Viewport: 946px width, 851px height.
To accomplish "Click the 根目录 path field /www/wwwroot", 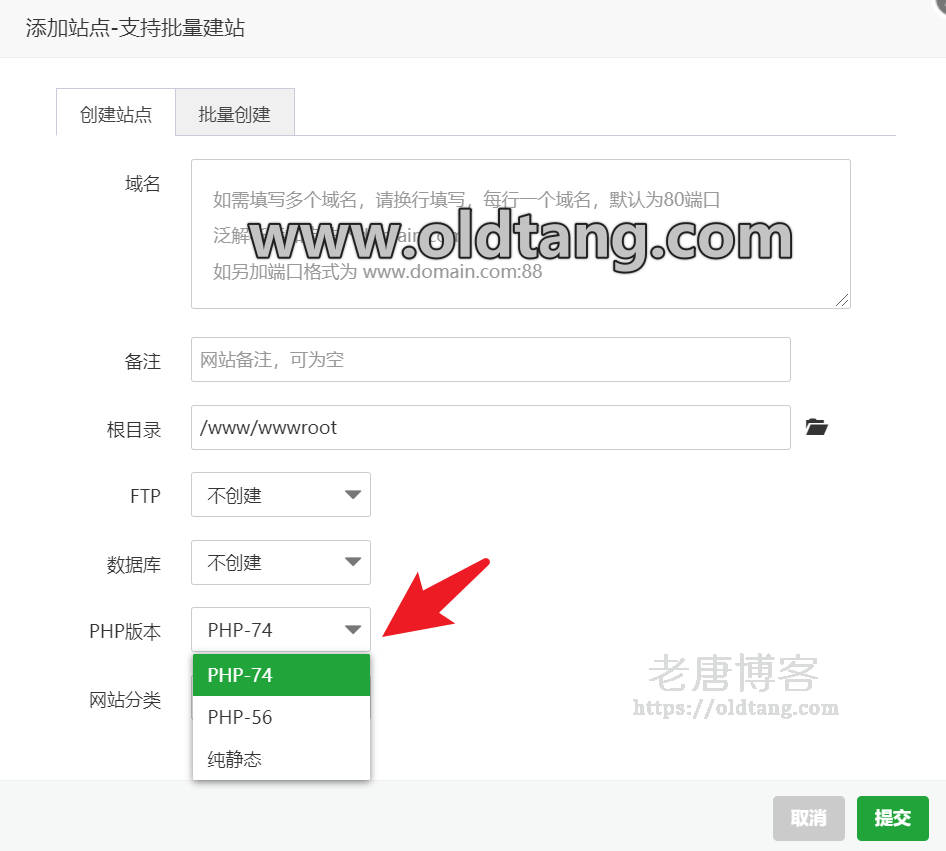I will [x=490, y=428].
